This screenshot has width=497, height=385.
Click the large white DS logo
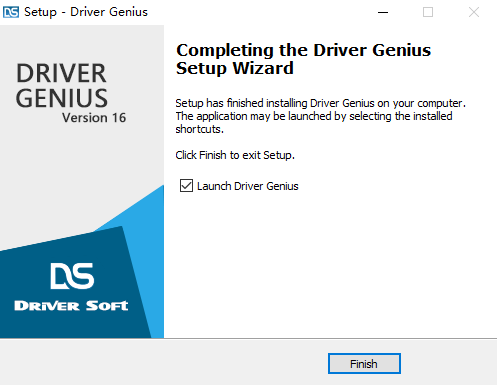coord(72,276)
